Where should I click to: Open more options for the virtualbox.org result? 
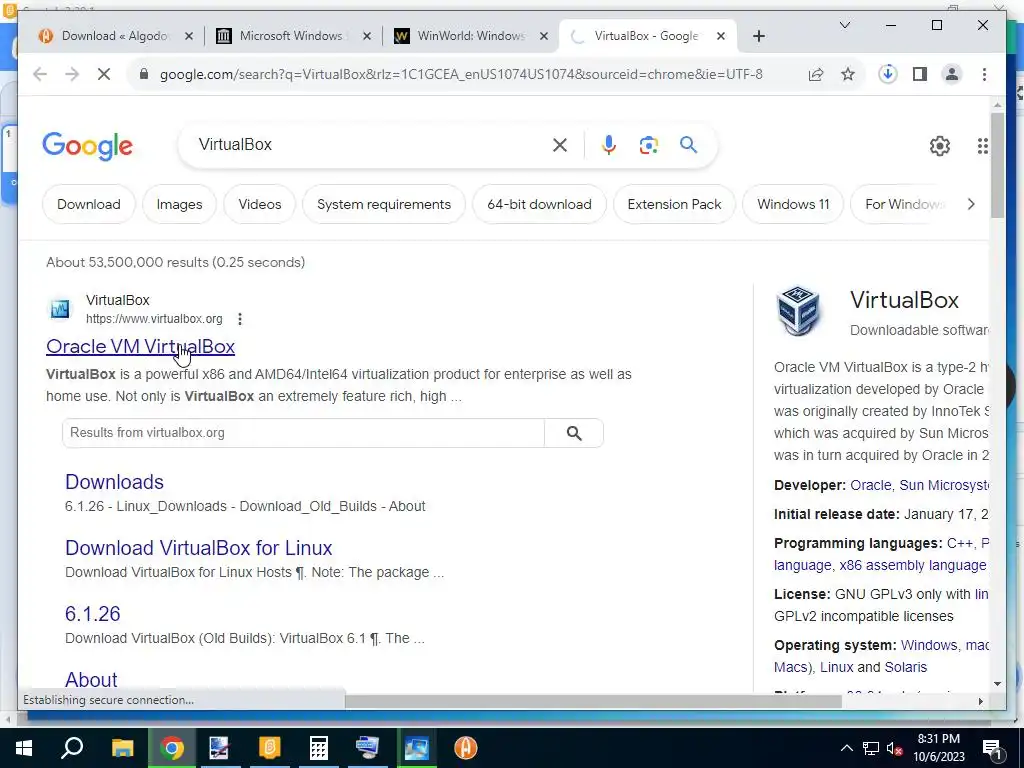(240, 319)
